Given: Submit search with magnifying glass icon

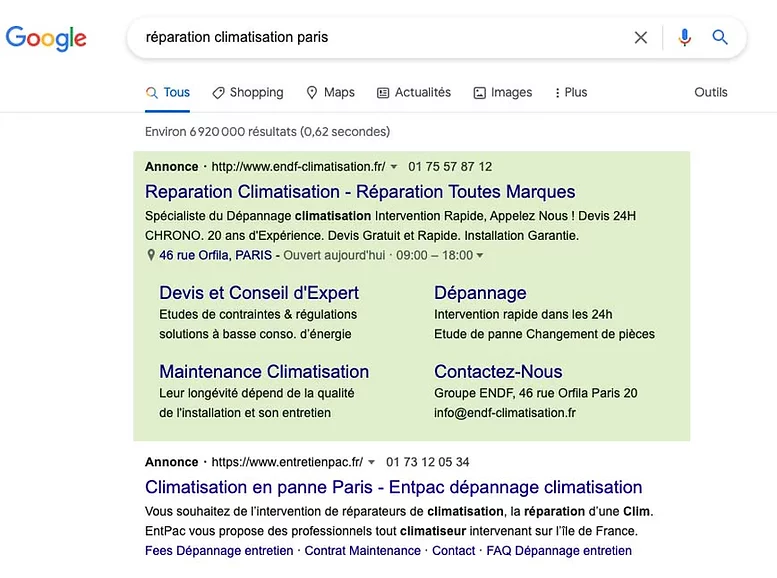Looking at the screenshot, I should (x=720, y=37).
